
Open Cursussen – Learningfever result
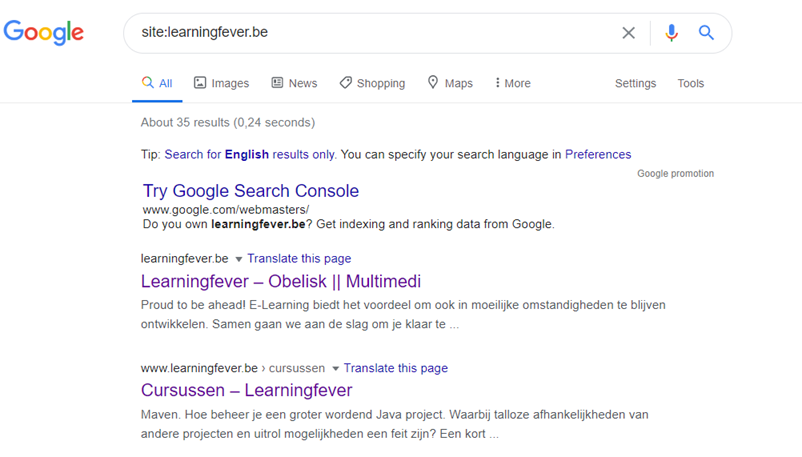click(x=247, y=390)
